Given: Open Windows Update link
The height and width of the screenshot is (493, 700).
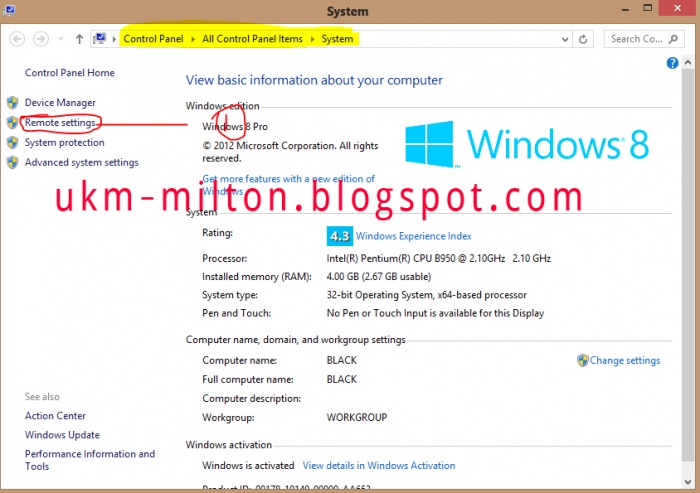Looking at the screenshot, I should (62, 435).
